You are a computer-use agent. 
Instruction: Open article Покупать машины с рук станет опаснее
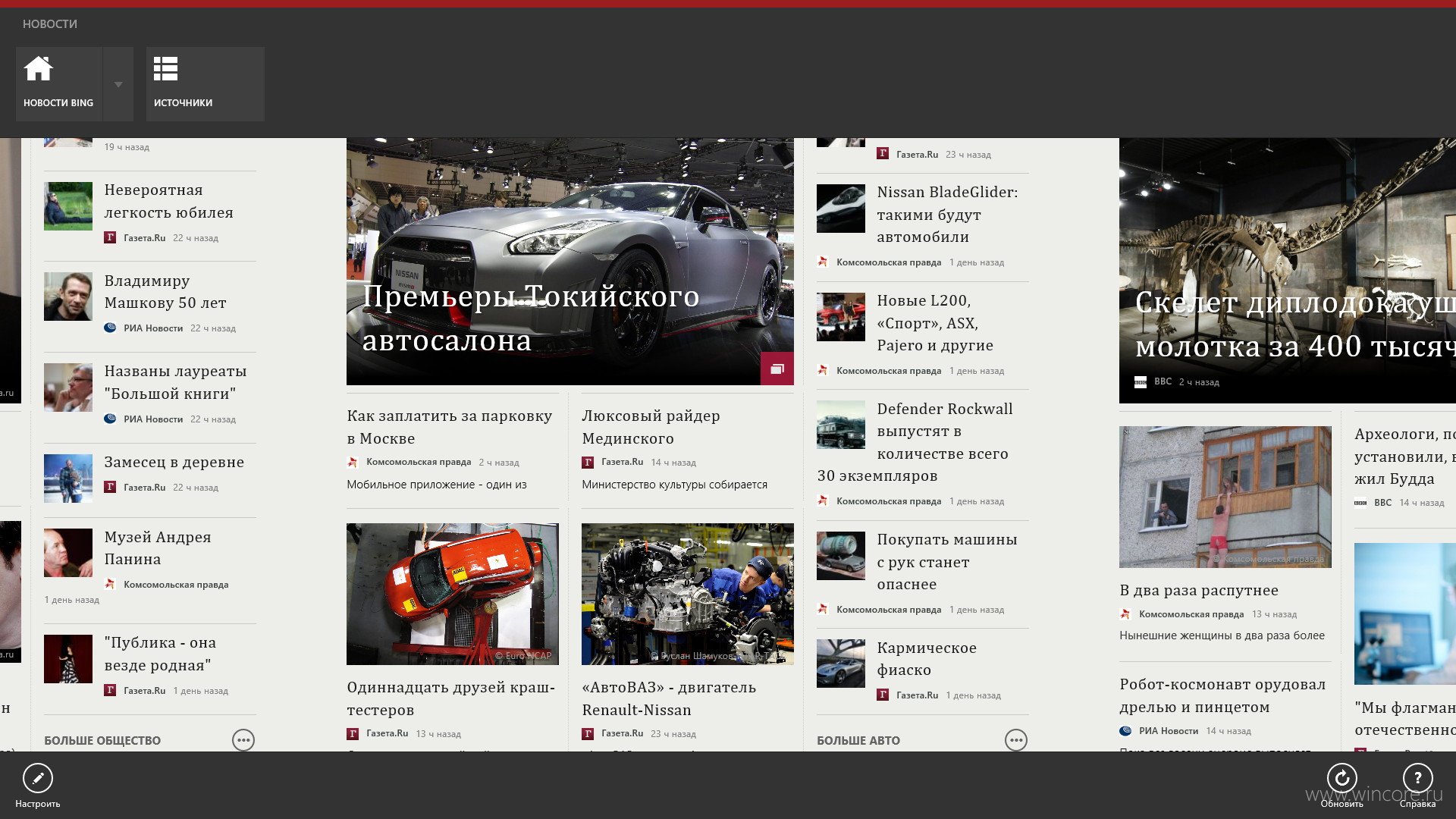tap(947, 561)
